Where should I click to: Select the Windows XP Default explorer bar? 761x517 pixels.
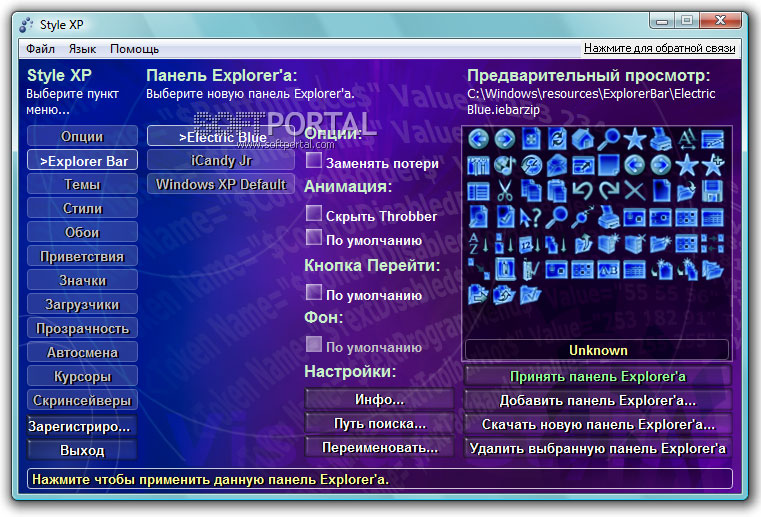[x=221, y=184]
